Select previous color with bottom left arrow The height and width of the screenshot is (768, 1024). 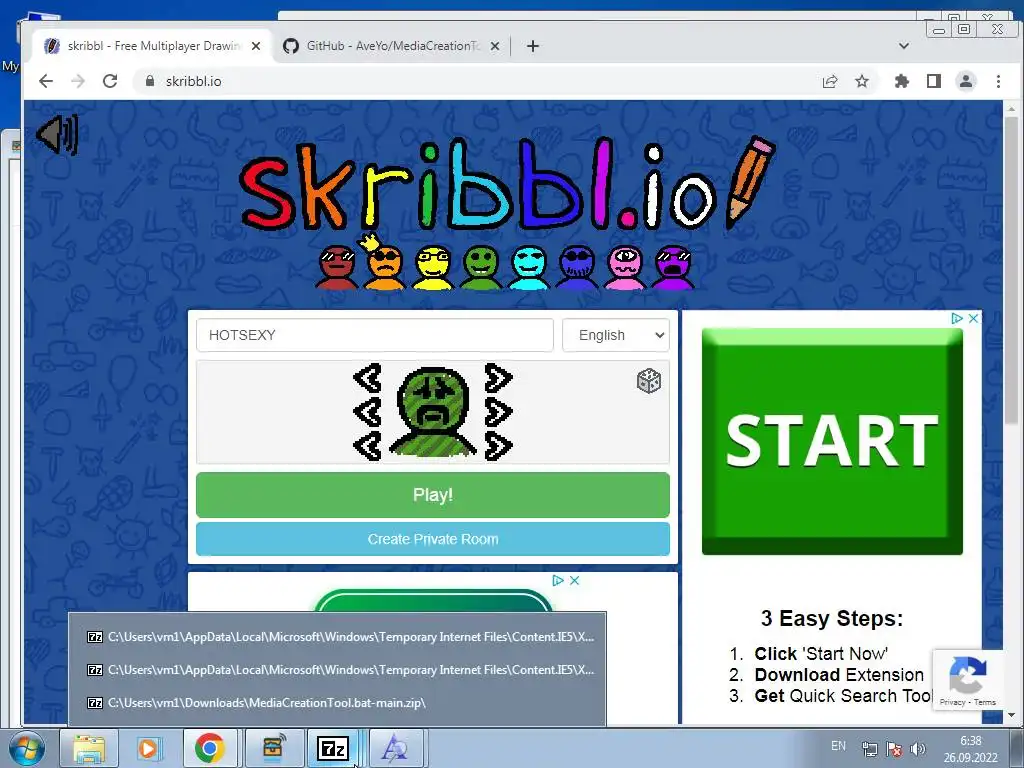pos(368,447)
